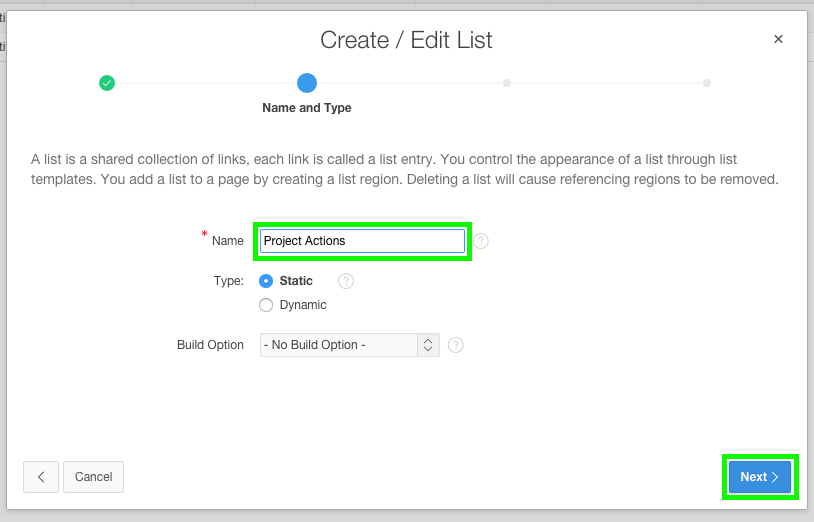Go back with the left arrow button
The height and width of the screenshot is (522, 814).
41,477
